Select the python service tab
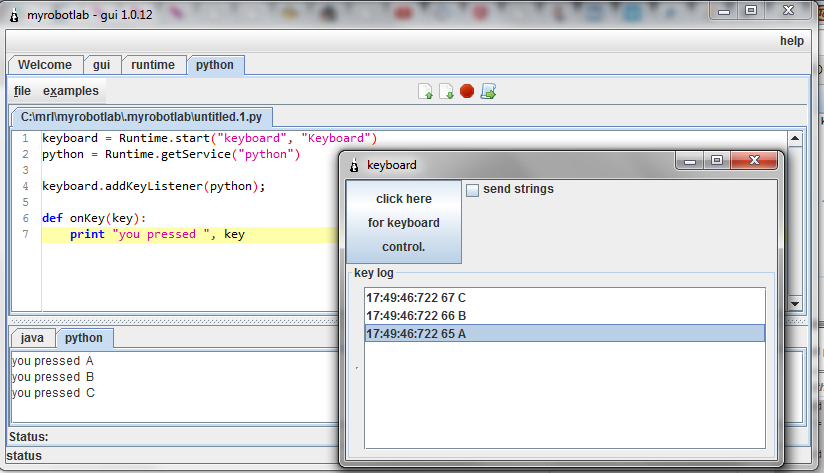 click(x=215, y=65)
